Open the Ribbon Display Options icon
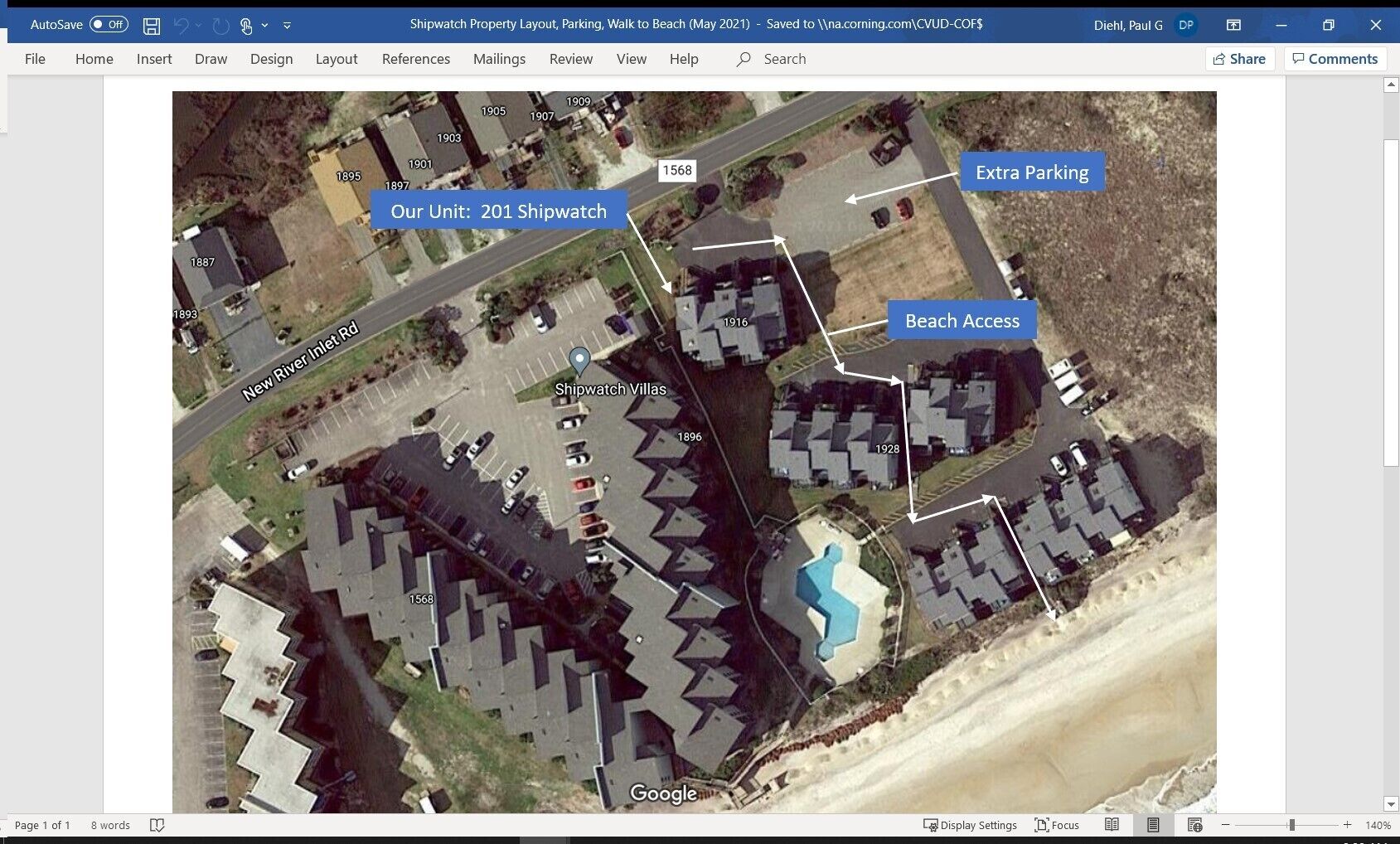Image resolution: width=1400 pixels, height=844 pixels. click(x=1233, y=25)
